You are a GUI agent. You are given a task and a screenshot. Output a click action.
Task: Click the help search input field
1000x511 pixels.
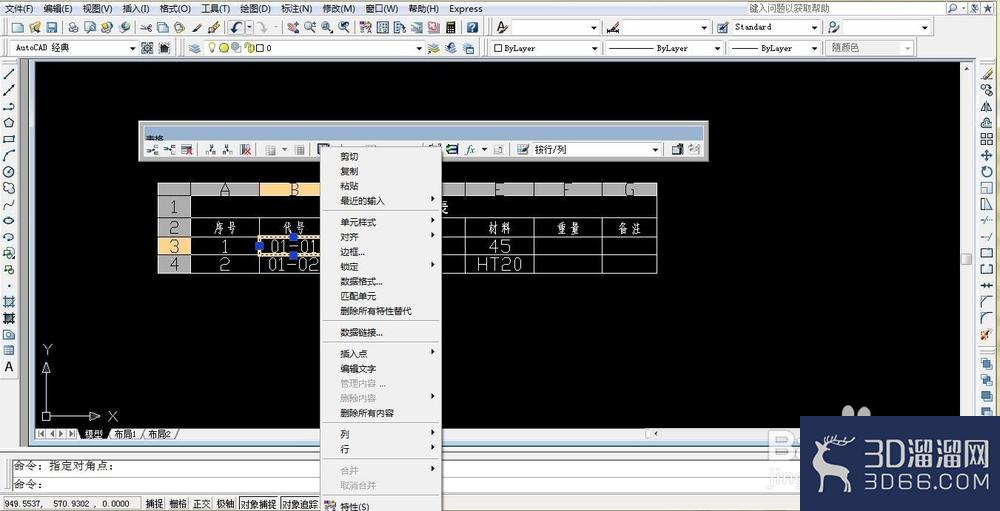pyautogui.click(x=846, y=8)
